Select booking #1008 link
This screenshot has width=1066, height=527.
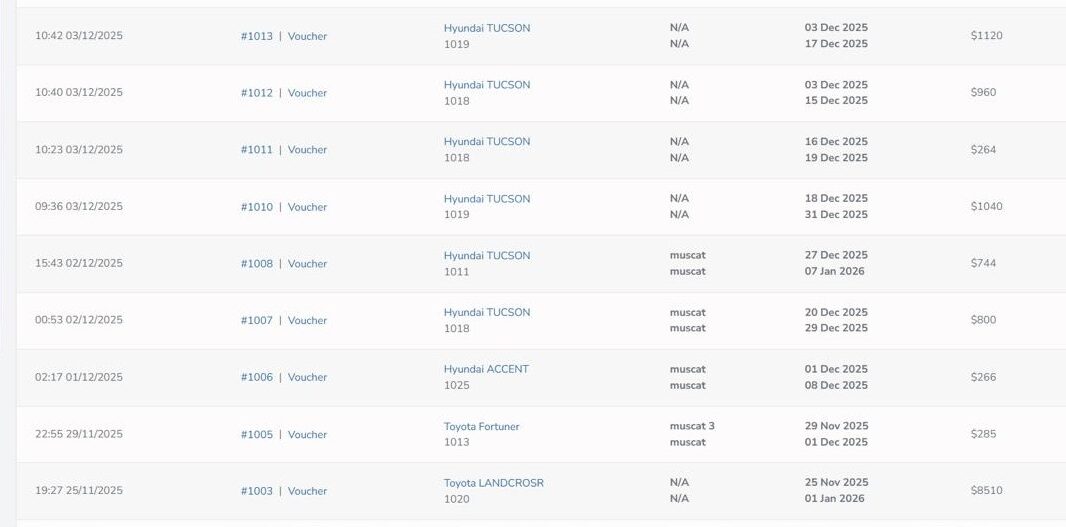point(256,264)
